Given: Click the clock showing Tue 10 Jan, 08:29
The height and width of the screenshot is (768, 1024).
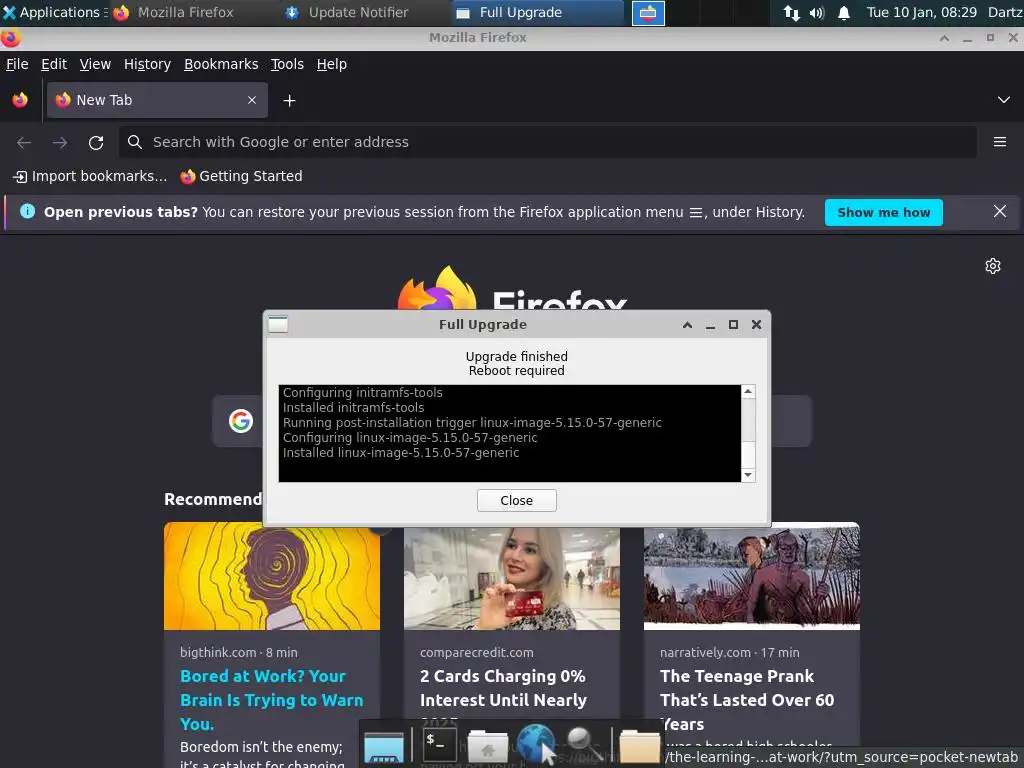Looking at the screenshot, I should (x=921, y=12).
